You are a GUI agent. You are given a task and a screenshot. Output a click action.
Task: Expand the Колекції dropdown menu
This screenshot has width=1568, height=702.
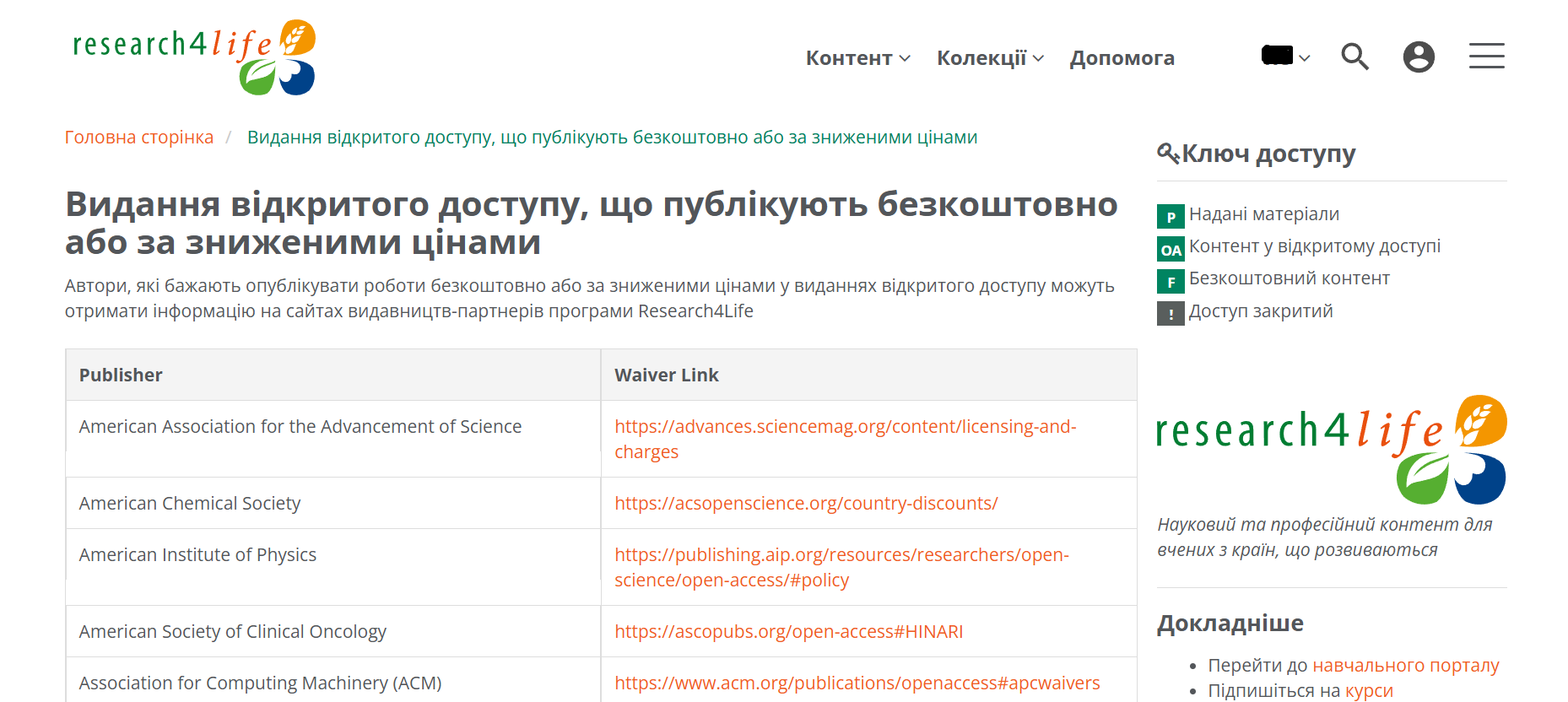pos(990,58)
